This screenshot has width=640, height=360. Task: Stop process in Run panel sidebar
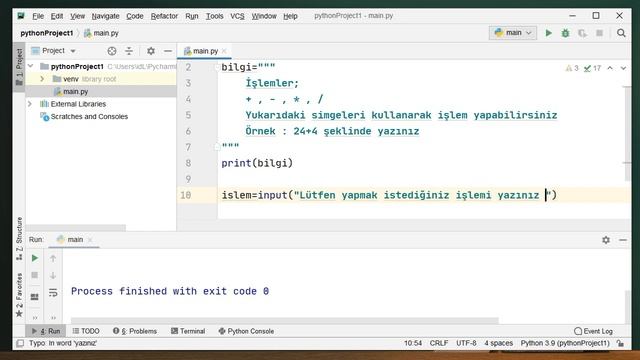(x=35, y=275)
